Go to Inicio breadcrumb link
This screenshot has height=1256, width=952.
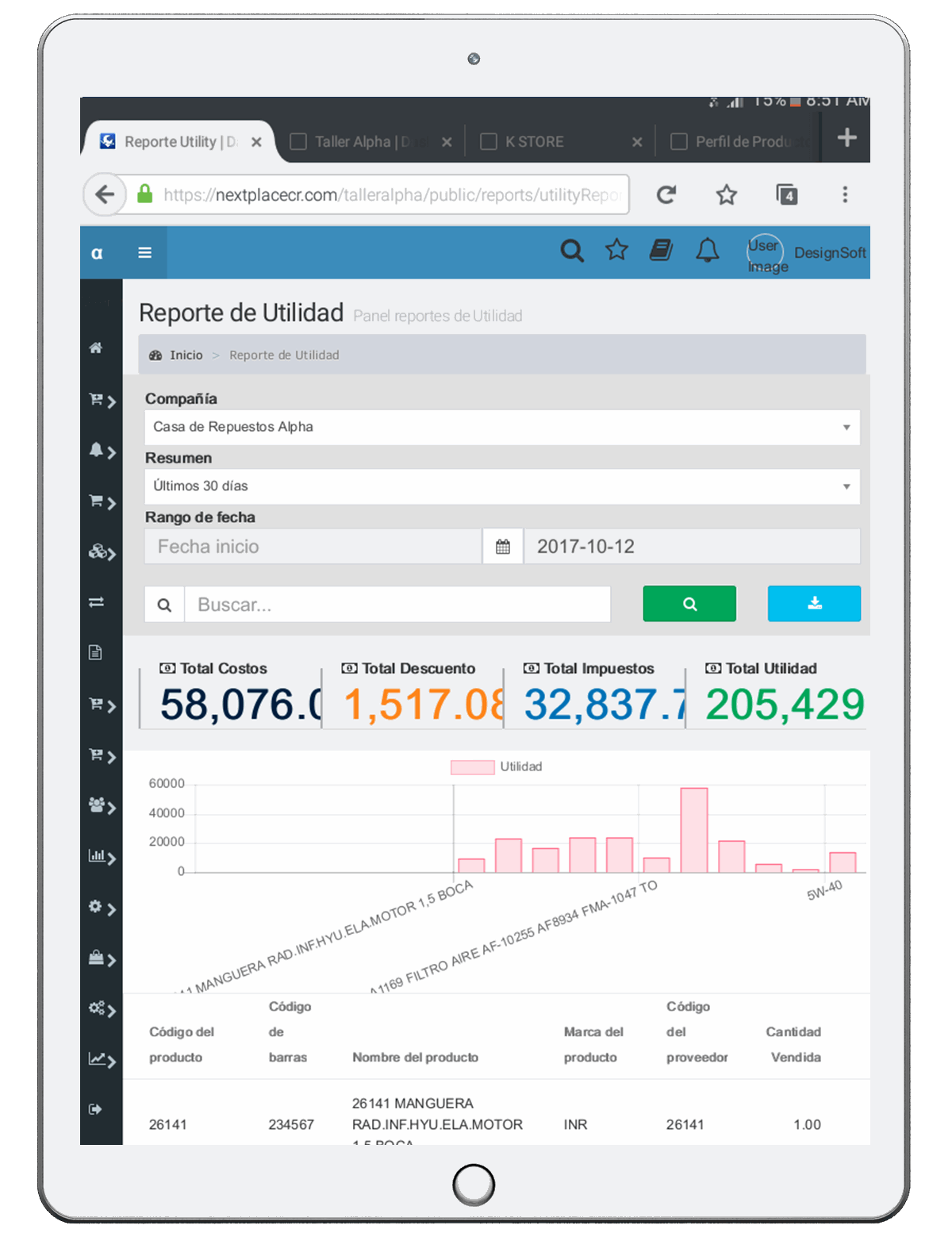[x=186, y=355]
